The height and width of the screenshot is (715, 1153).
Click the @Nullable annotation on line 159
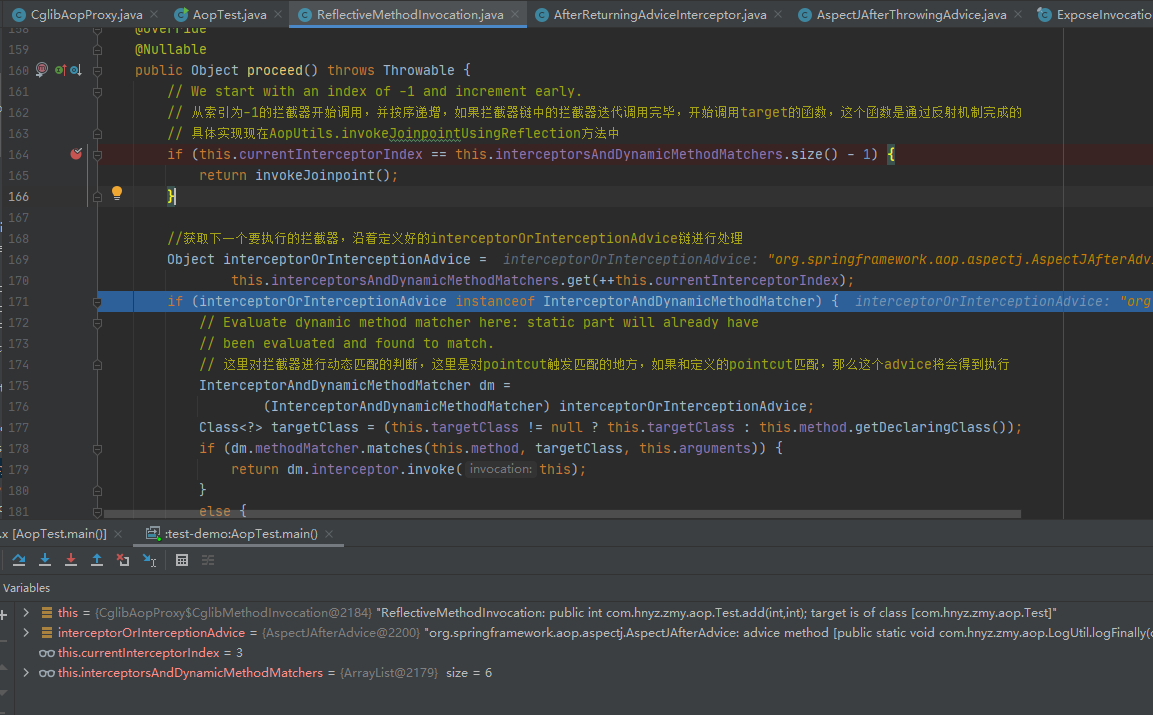[171, 49]
